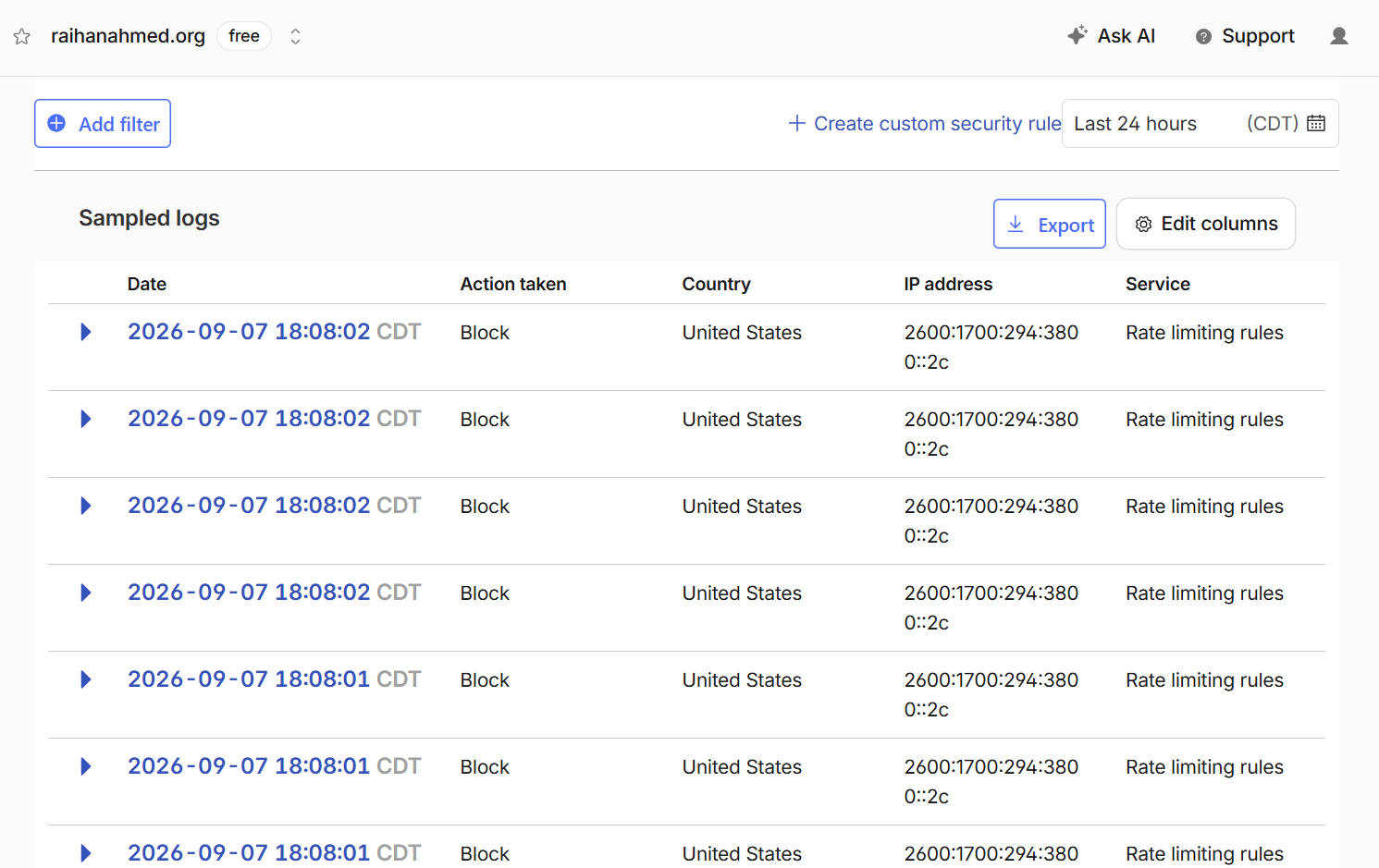Expand the first 18:08:02 log row
The width and height of the screenshot is (1379, 868).
tap(86, 332)
